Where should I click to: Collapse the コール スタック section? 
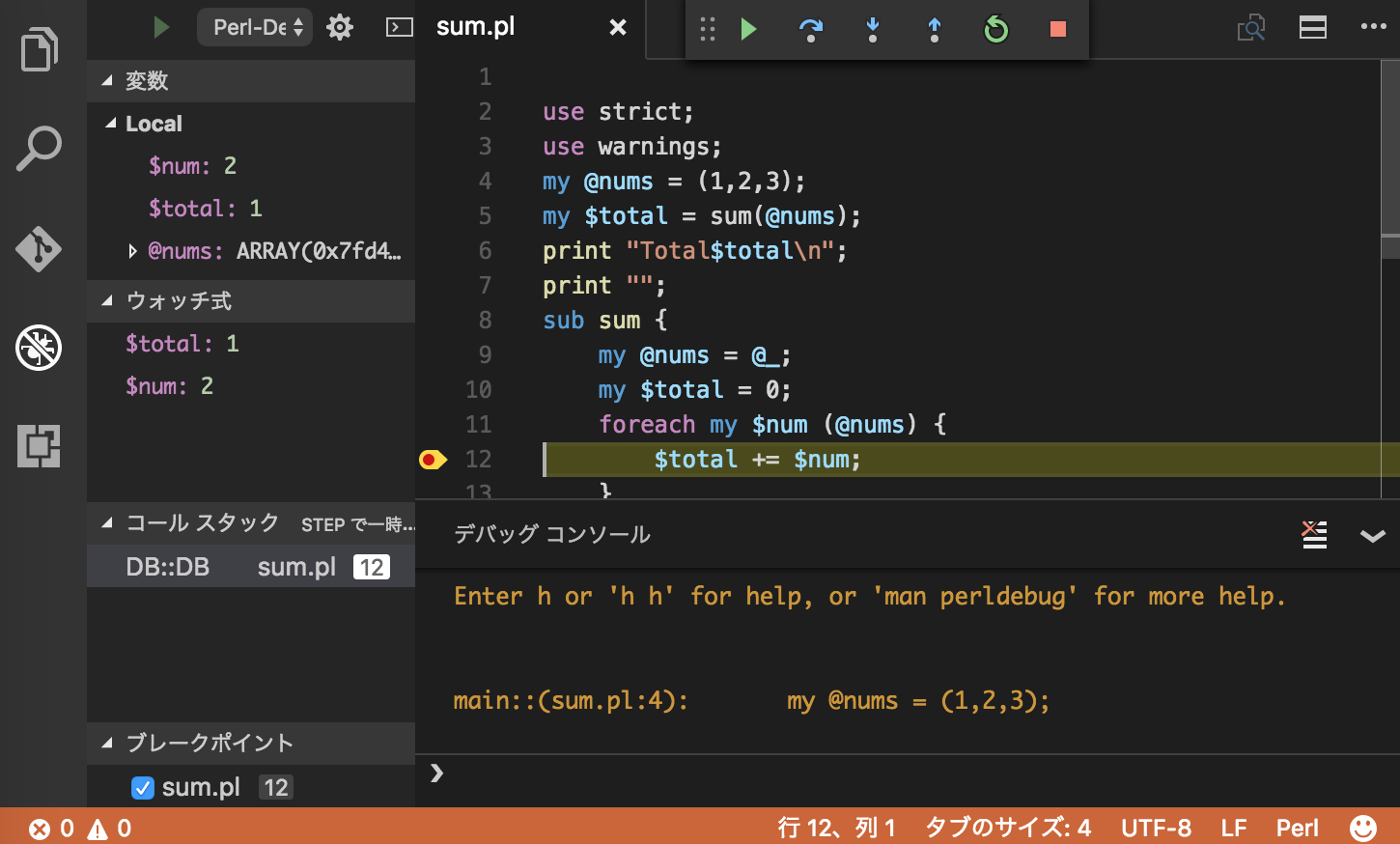coord(107,523)
